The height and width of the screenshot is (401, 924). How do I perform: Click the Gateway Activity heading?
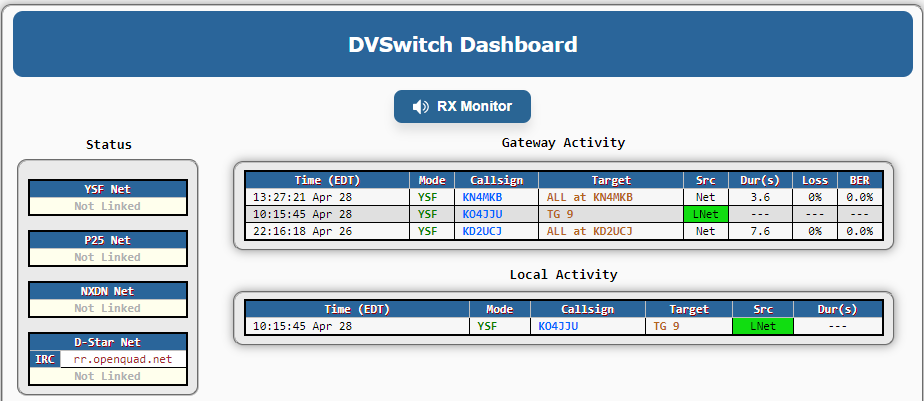tap(563, 143)
